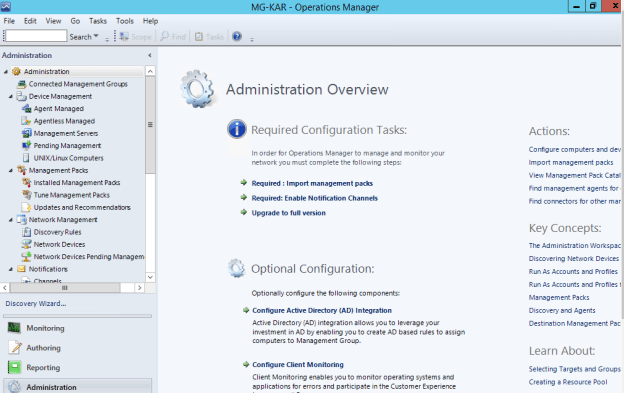Click tree scroll up arrow
Viewport: 624px width, 393px height.
[x=150, y=71]
